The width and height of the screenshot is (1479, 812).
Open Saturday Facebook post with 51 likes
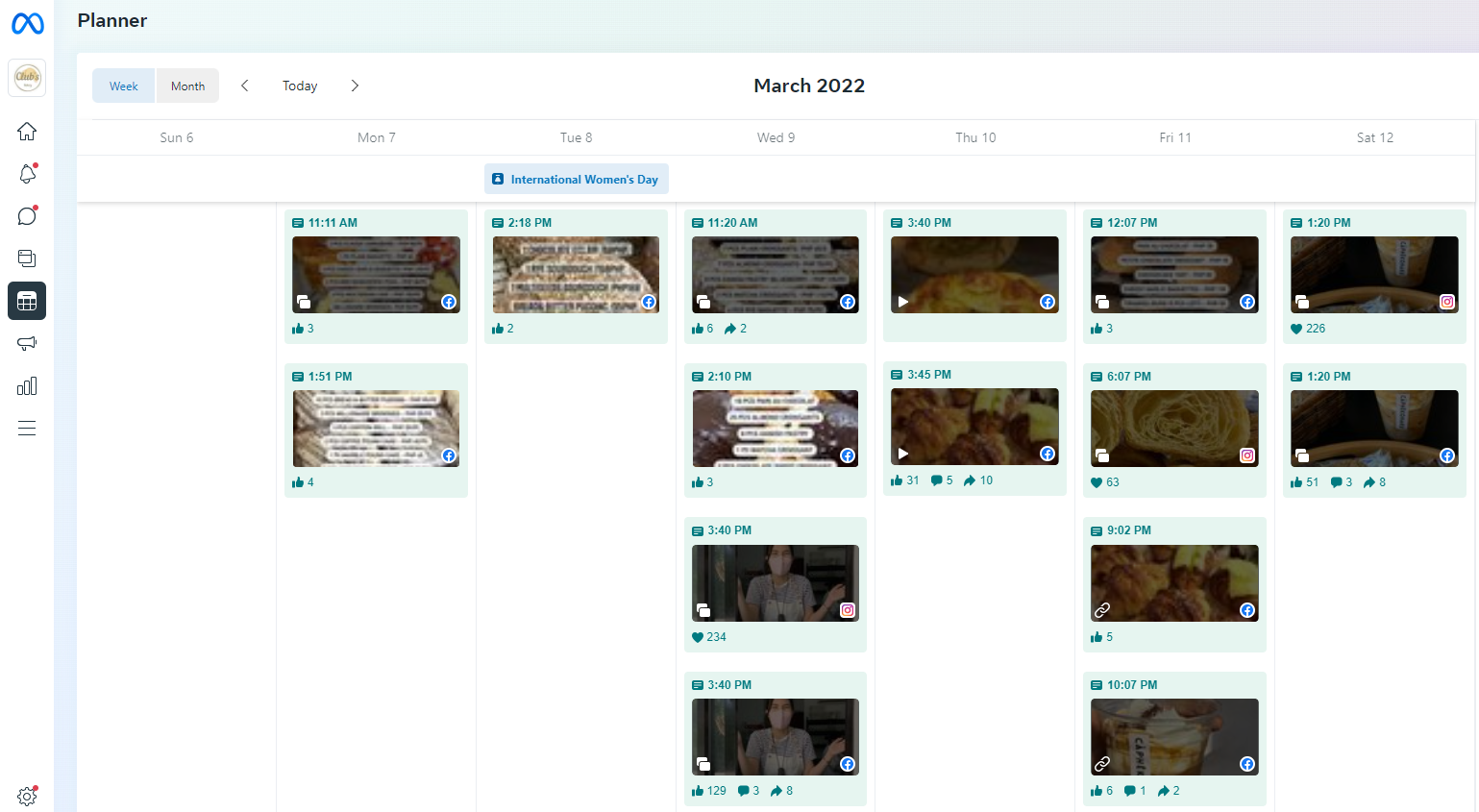(1374, 429)
